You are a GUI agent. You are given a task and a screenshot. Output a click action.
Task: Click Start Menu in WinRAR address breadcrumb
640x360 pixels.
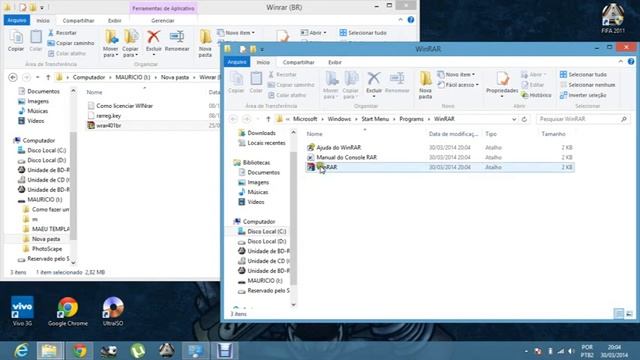click(375, 119)
